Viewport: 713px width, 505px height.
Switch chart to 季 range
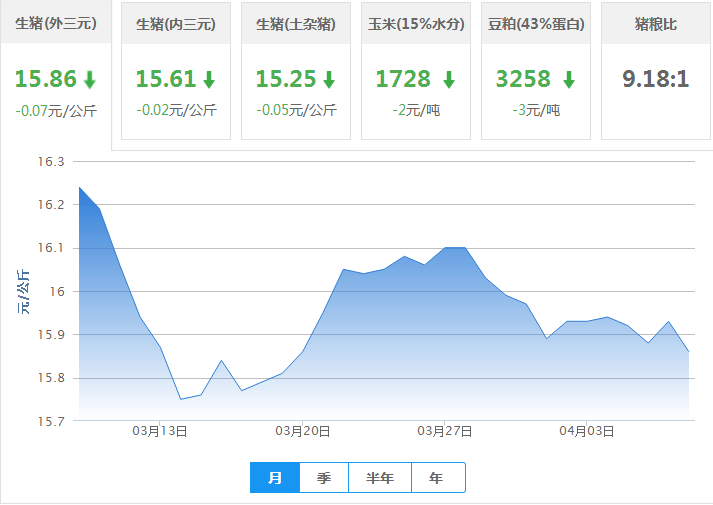pos(324,478)
